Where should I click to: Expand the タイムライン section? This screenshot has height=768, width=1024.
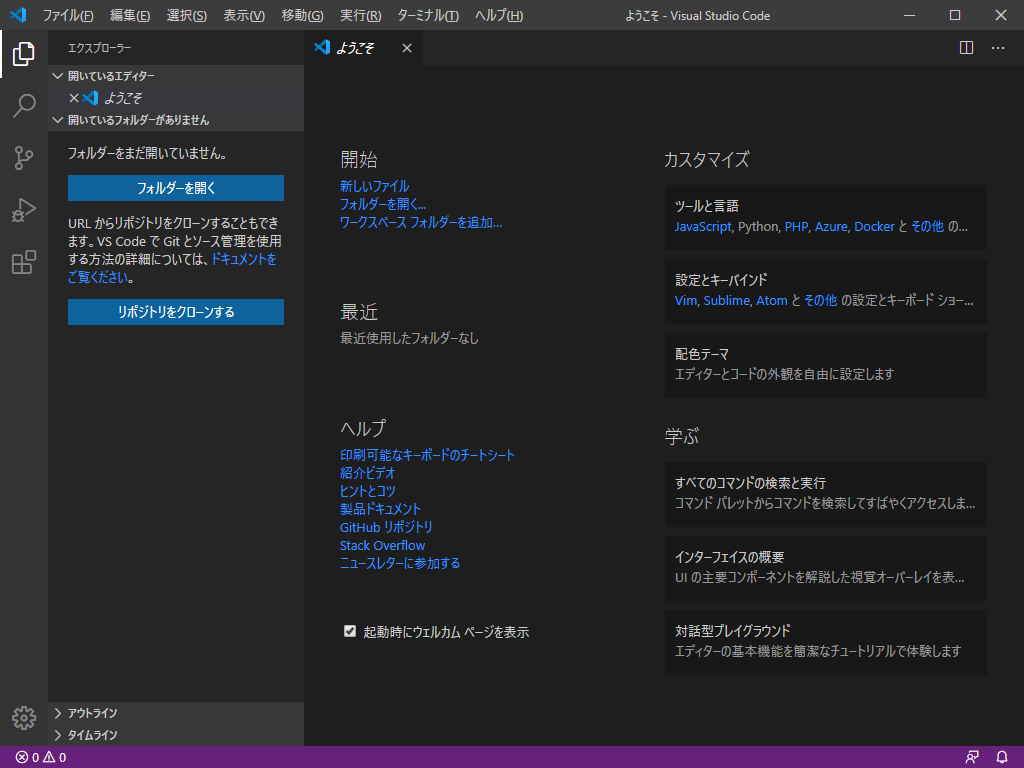176,735
